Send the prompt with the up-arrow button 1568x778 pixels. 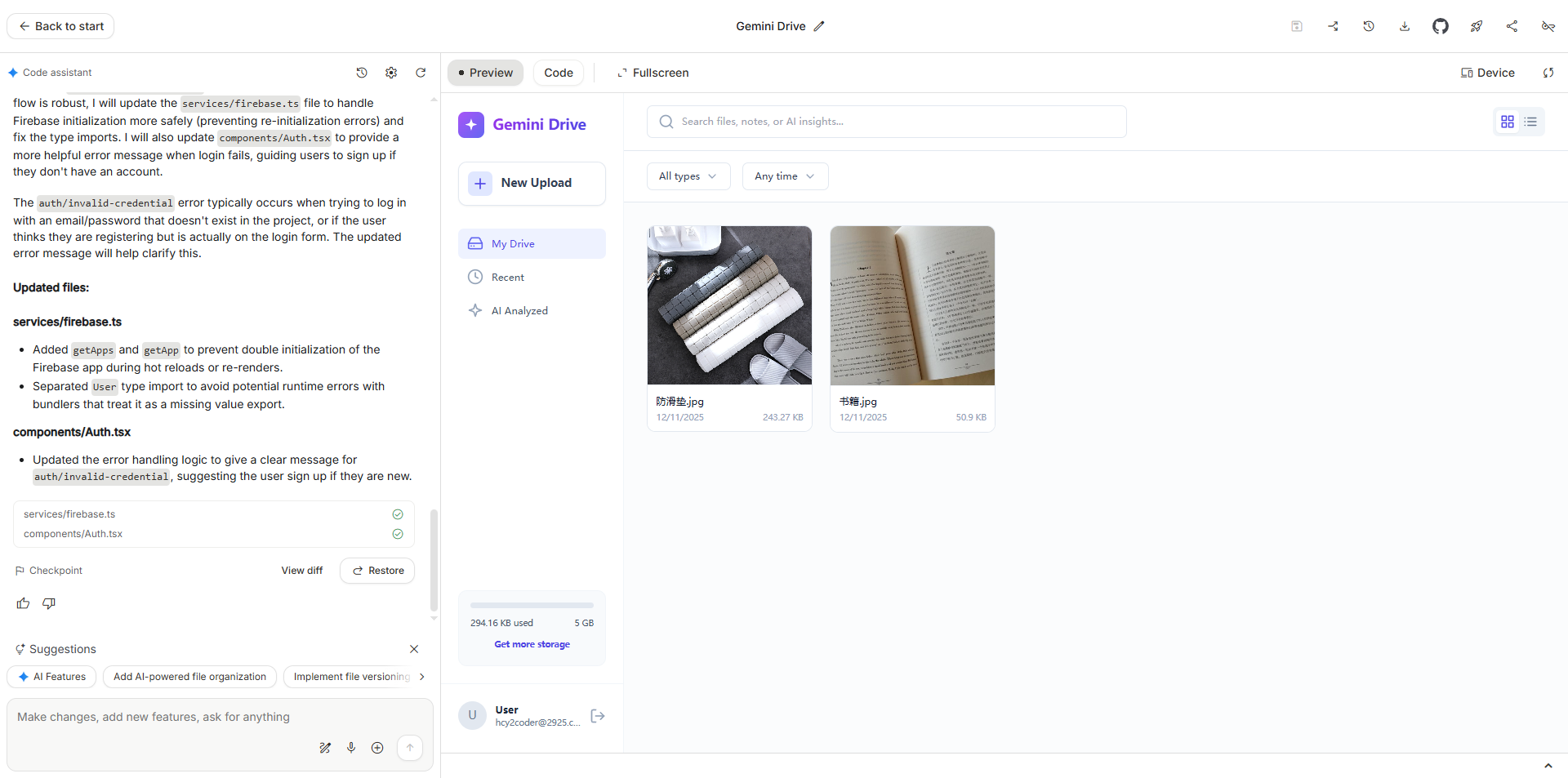(410, 748)
